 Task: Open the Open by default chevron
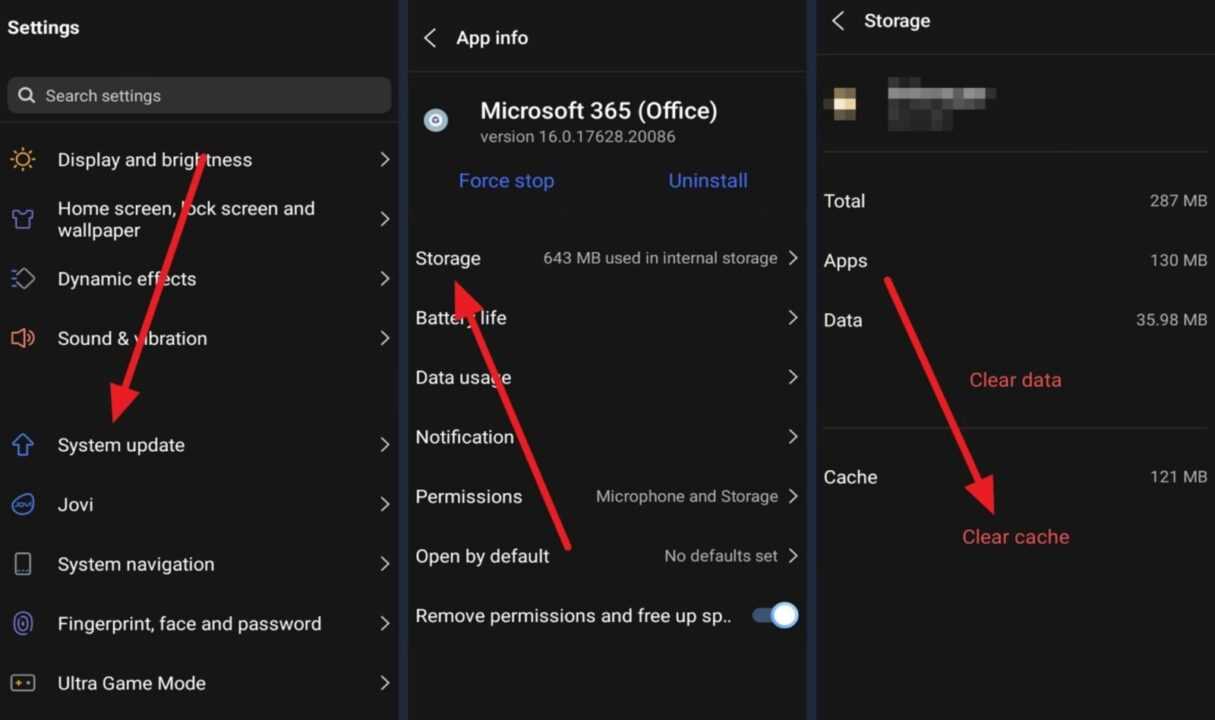(x=793, y=555)
